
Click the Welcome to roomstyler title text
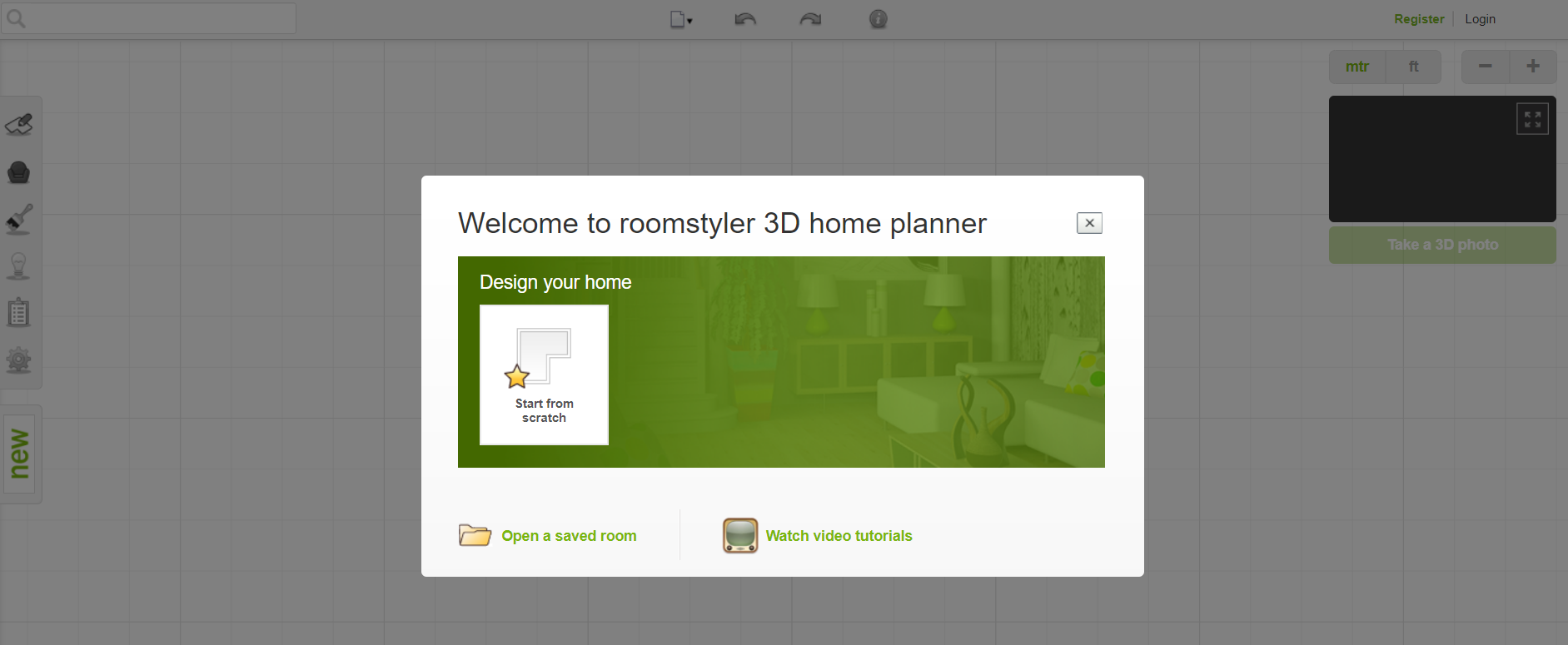point(722,223)
